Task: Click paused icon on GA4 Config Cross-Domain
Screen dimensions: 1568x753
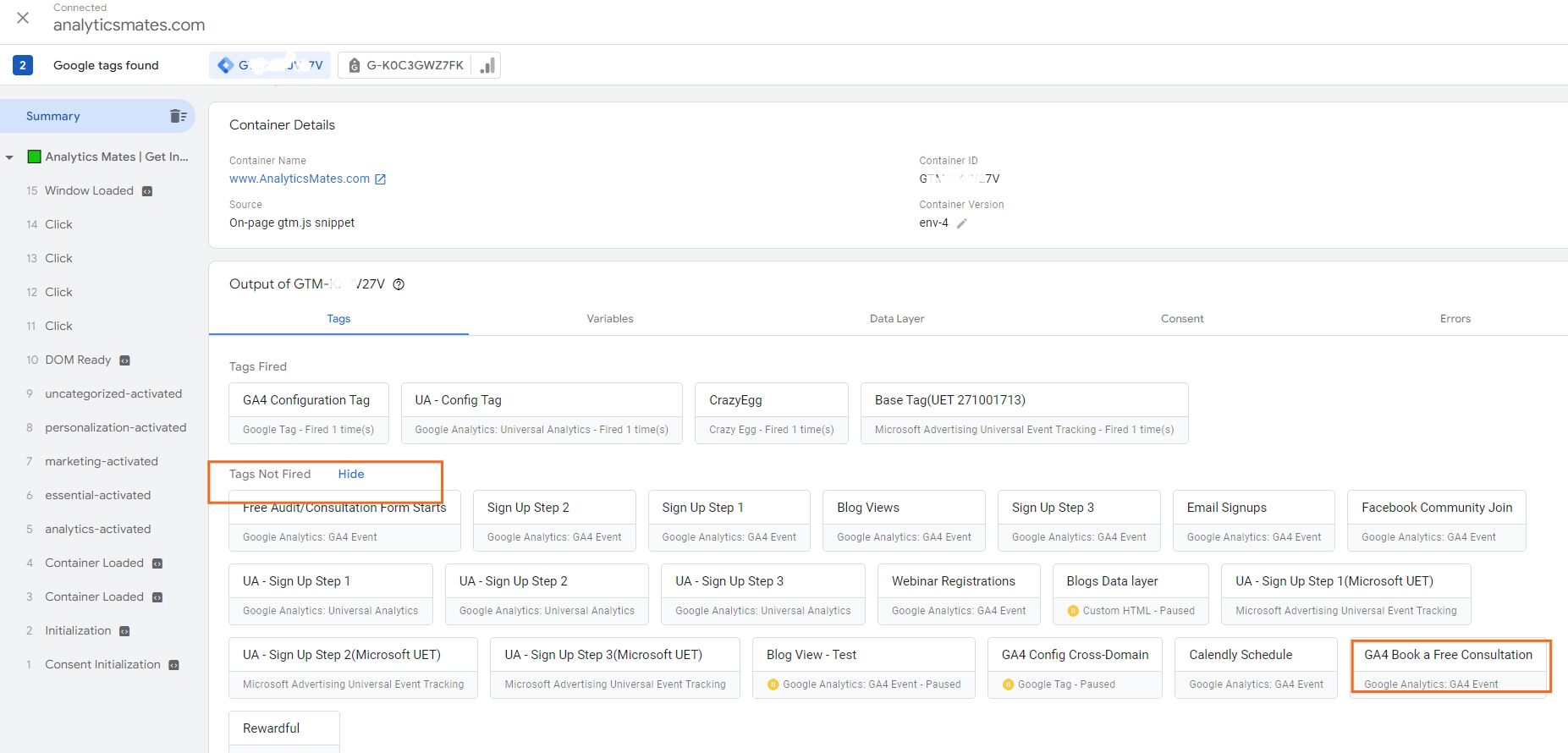Action: [x=1008, y=684]
